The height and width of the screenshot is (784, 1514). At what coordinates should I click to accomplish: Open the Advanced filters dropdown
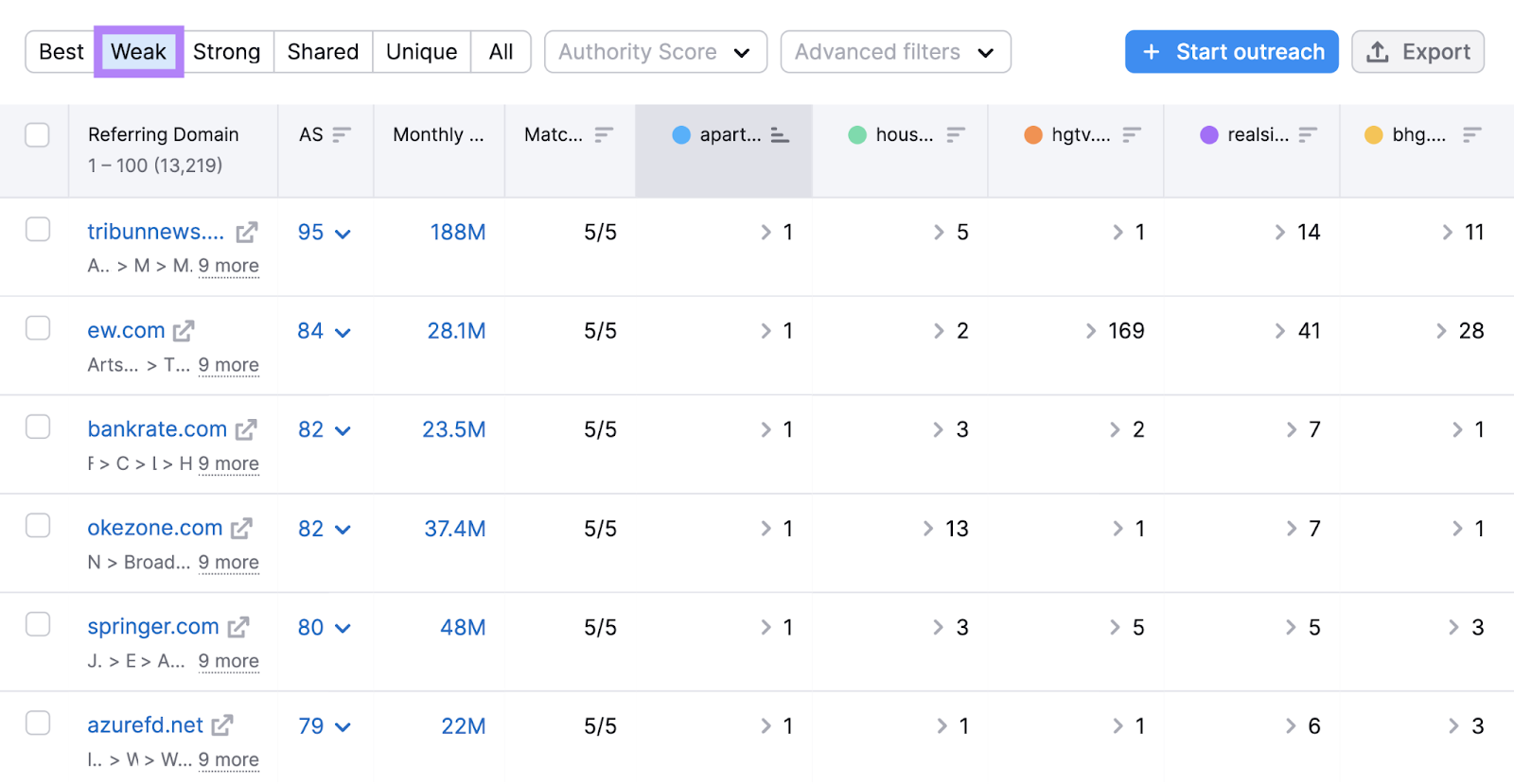[x=895, y=52]
